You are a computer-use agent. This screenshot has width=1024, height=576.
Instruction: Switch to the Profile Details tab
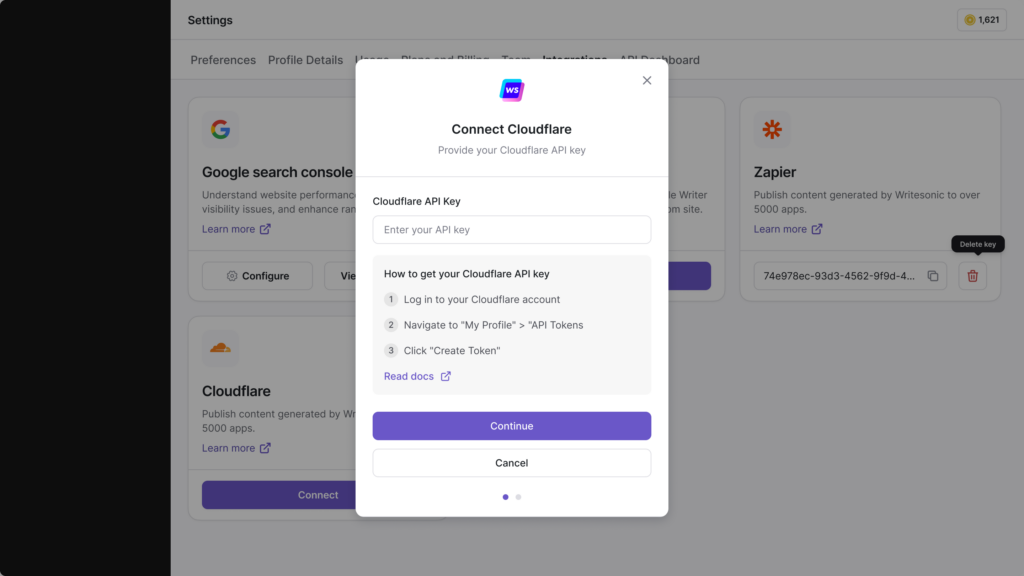pos(305,60)
